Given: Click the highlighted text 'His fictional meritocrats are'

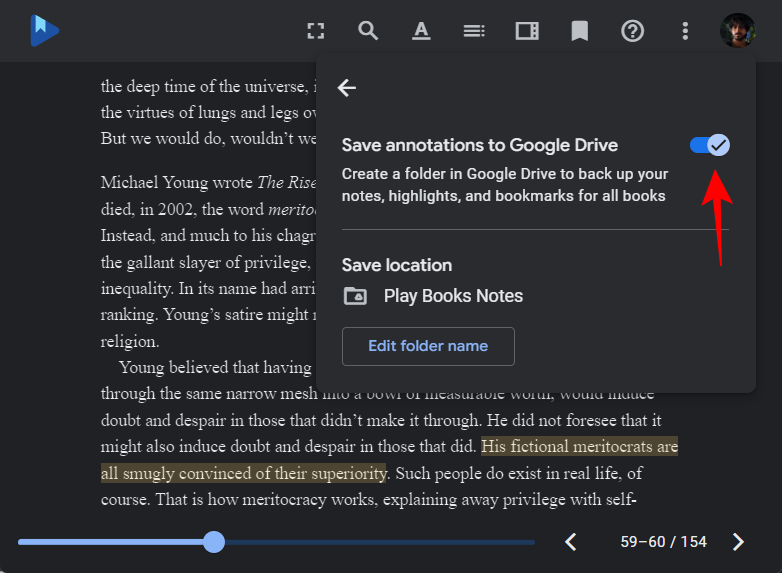Looking at the screenshot, I should tap(580, 446).
